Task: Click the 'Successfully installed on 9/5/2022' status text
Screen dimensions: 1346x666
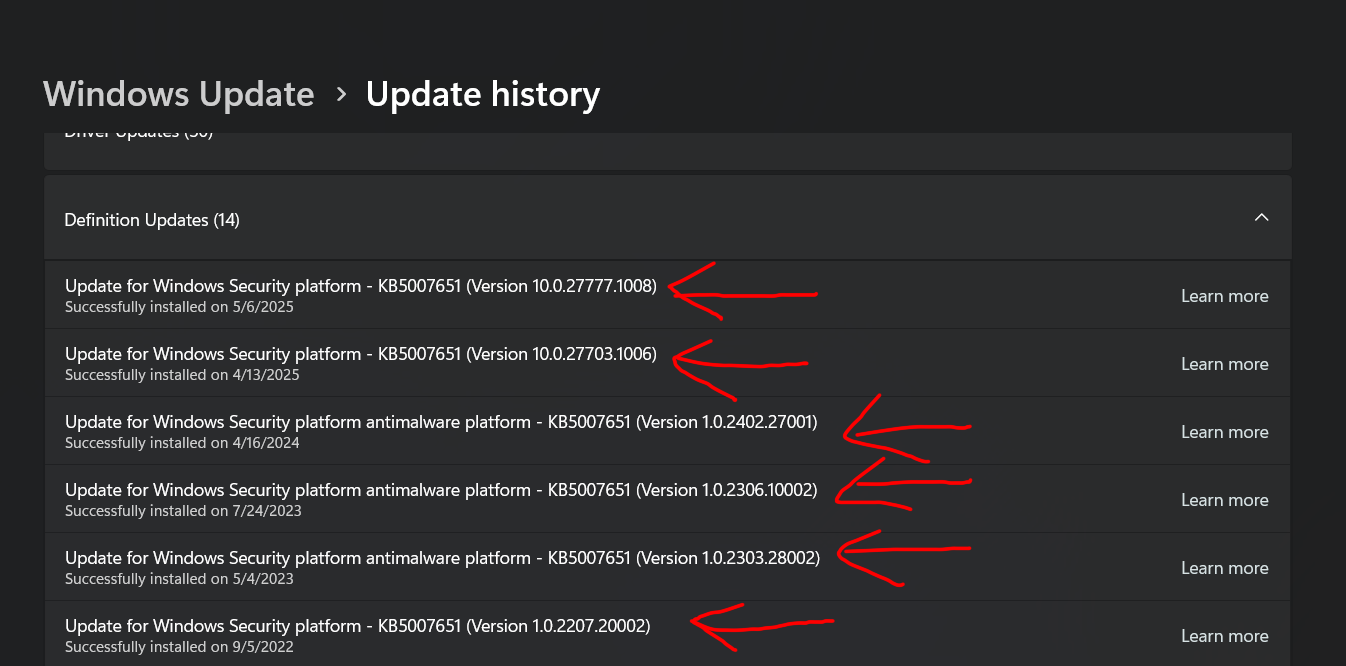Action: point(179,647)
